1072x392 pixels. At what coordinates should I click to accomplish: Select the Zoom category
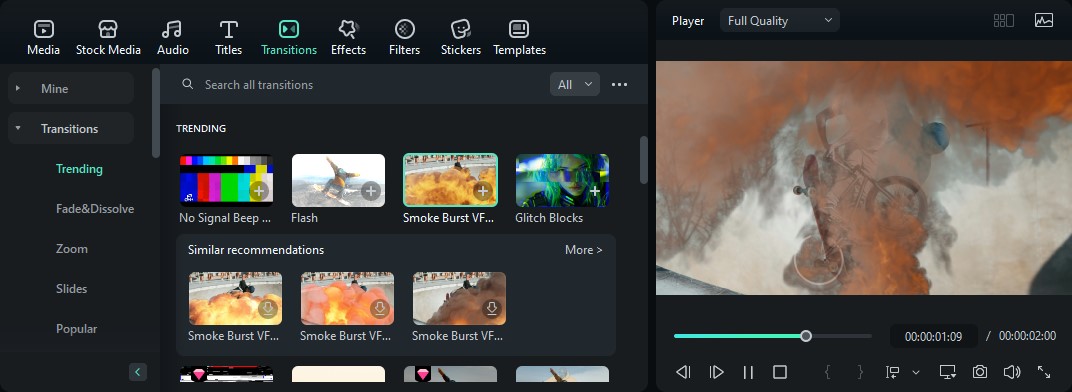click(x=72, y=249)
